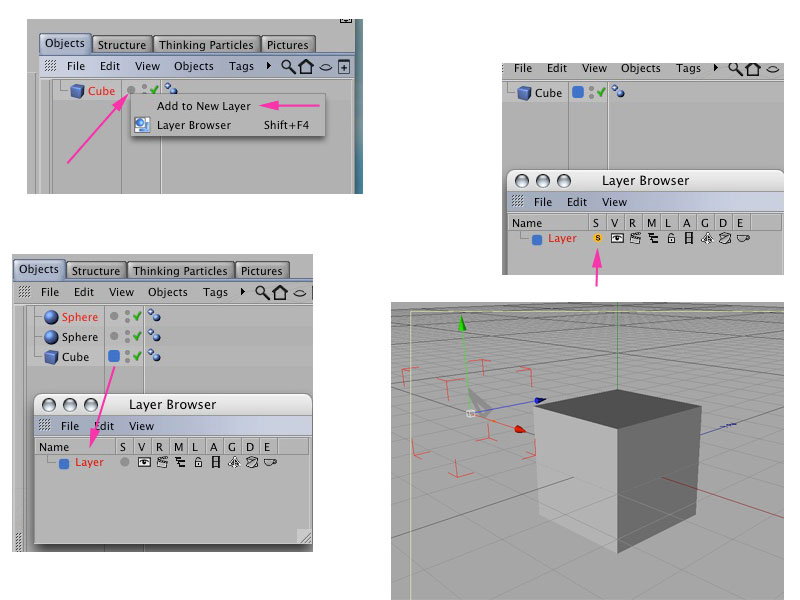Screen dimensions: 800x600
Task: Click gray layer dot on red Sphere row
Action: coord(114,316)
